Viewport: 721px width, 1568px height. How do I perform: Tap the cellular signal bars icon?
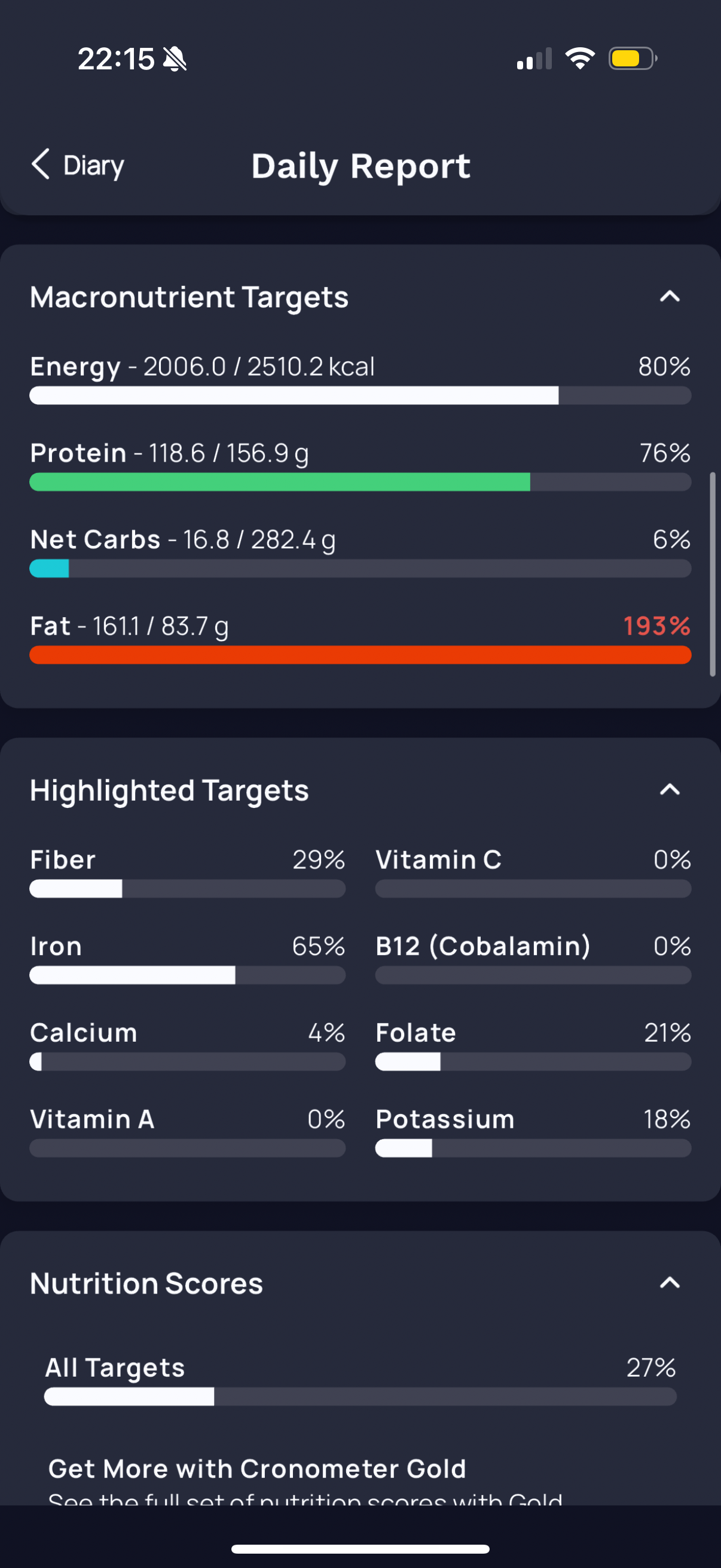(534, 59)
